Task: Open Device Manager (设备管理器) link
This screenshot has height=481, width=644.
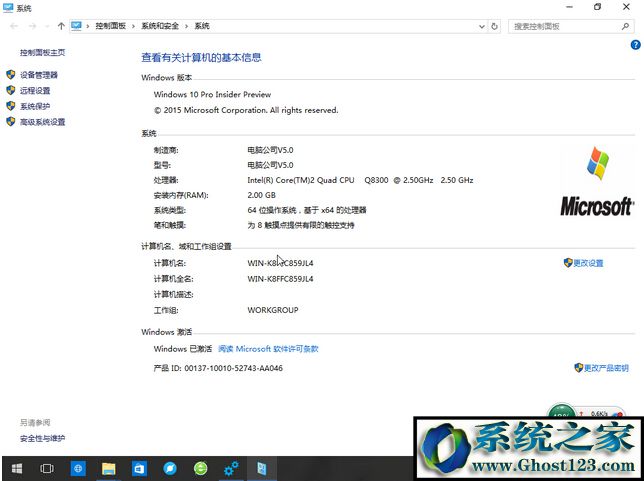Action: click(x=39, y=75)
